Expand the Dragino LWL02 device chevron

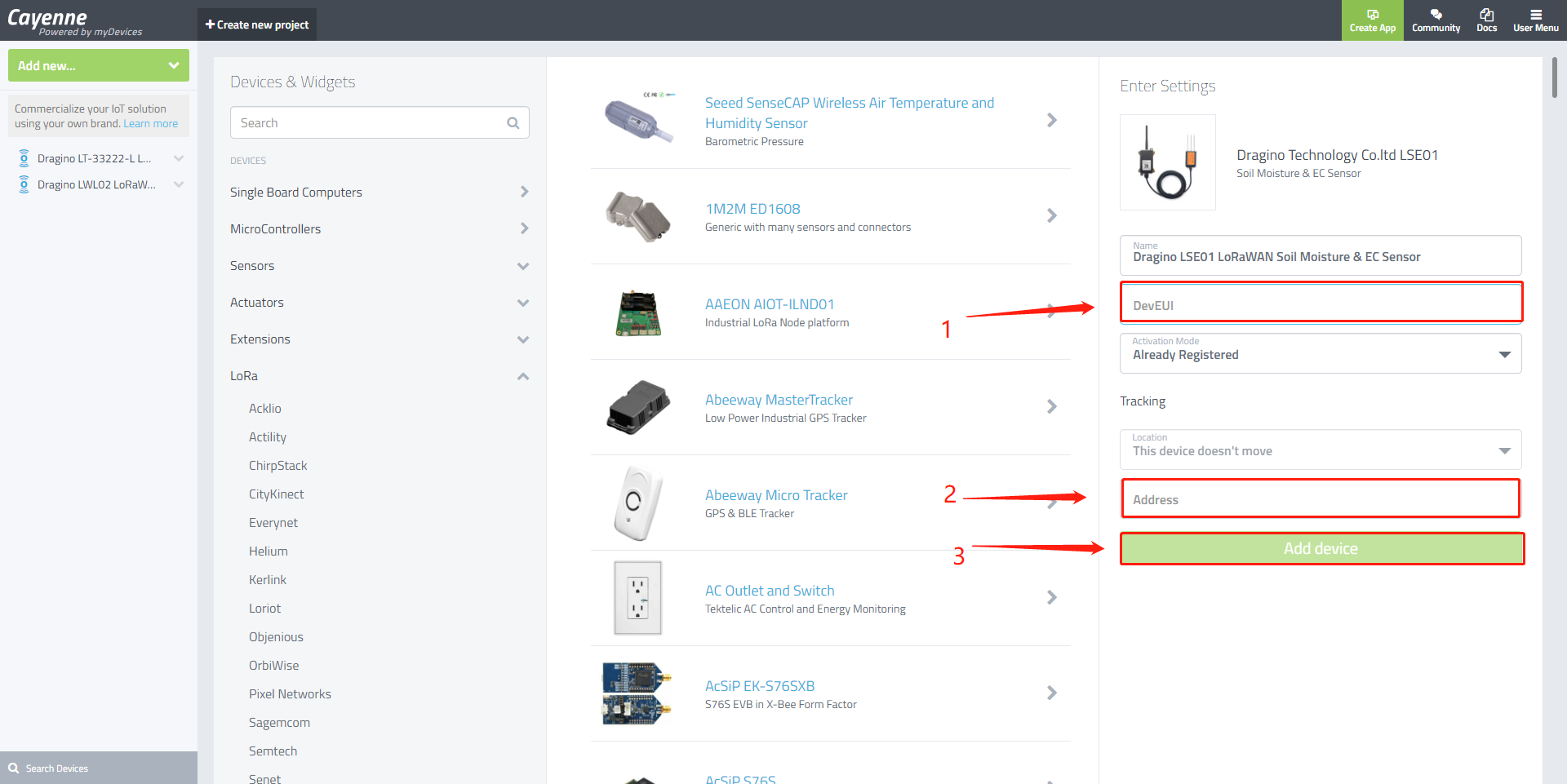coord(179,184)
